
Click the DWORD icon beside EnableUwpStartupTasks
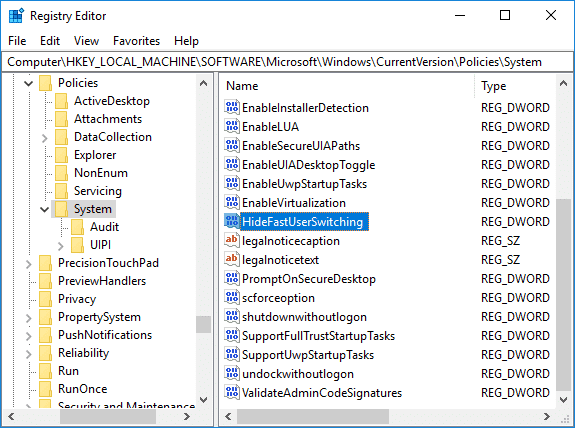(231, 184)
